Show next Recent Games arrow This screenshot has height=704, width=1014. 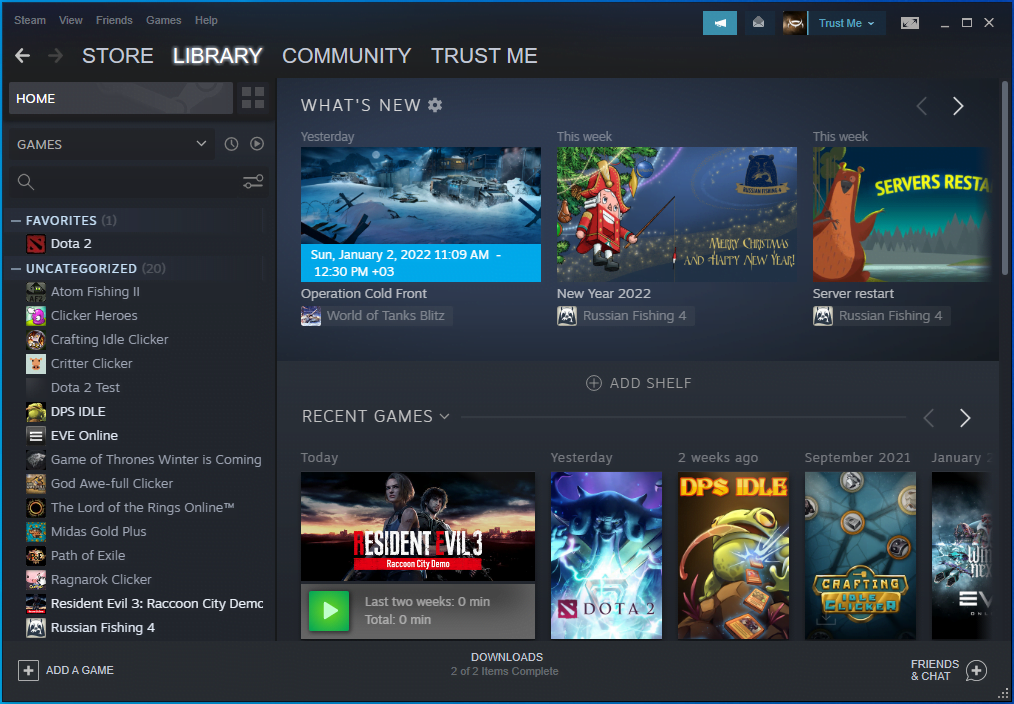(965, 418)
